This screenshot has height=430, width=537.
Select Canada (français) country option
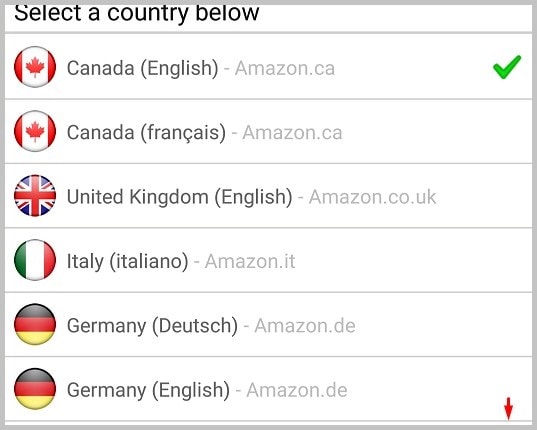point(268,131)
